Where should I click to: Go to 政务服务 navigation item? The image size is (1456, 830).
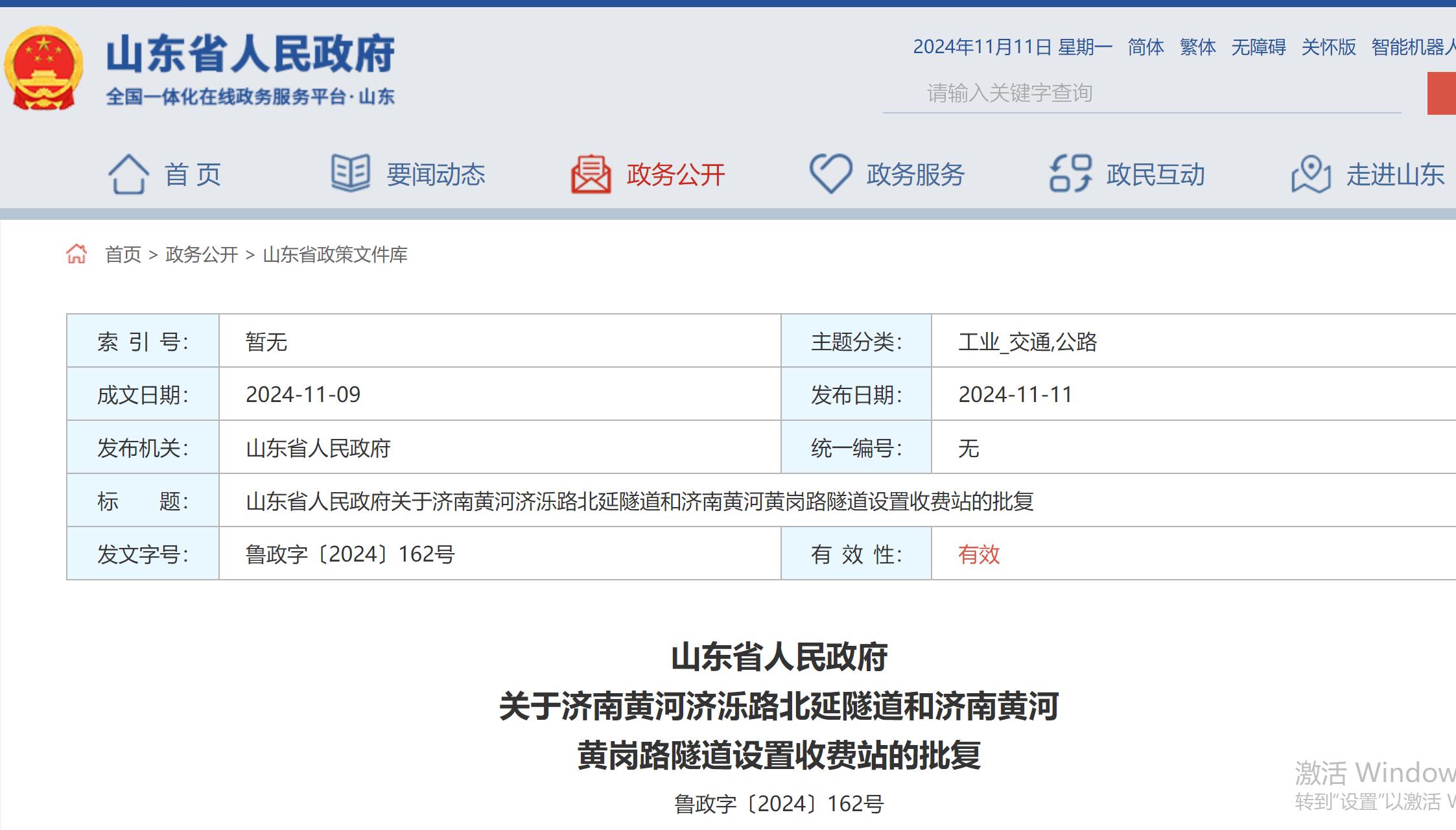[915, 174]
